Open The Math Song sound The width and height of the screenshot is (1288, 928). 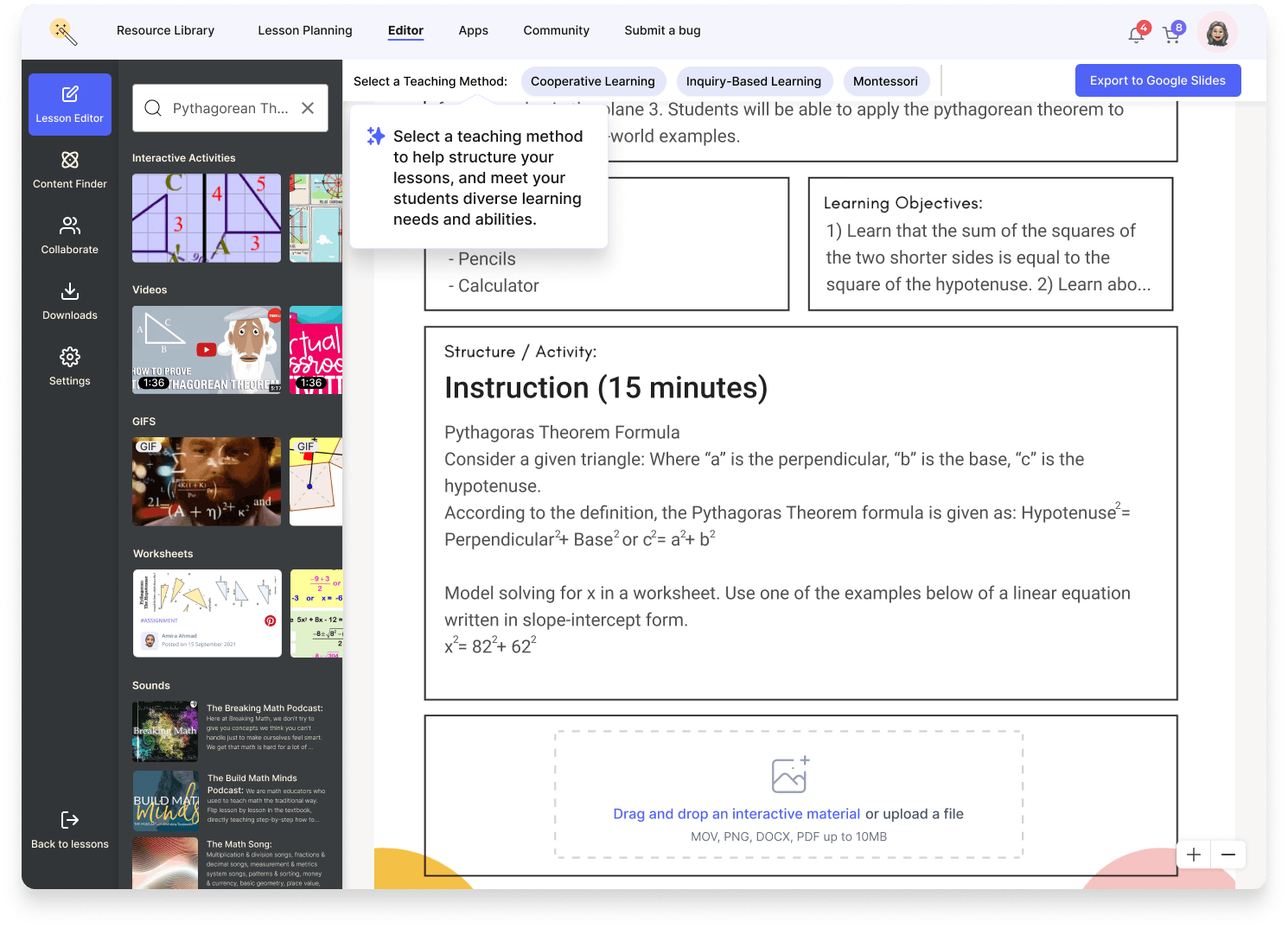(229, 863)
